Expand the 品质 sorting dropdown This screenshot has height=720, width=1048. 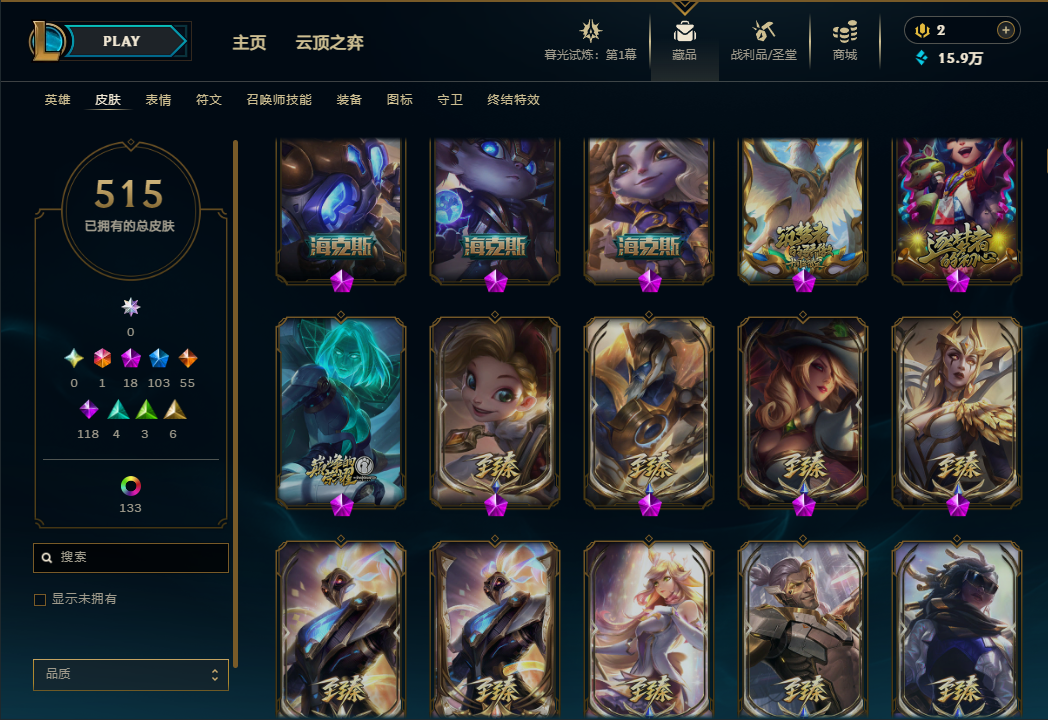pos(131,675)
